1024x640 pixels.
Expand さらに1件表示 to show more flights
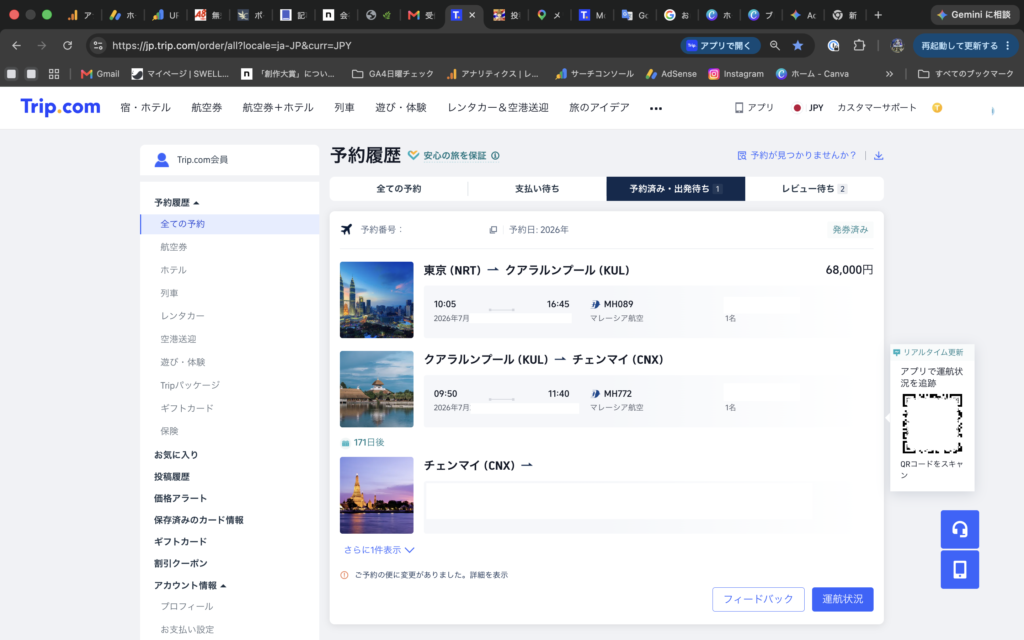[x=379, y=550]
